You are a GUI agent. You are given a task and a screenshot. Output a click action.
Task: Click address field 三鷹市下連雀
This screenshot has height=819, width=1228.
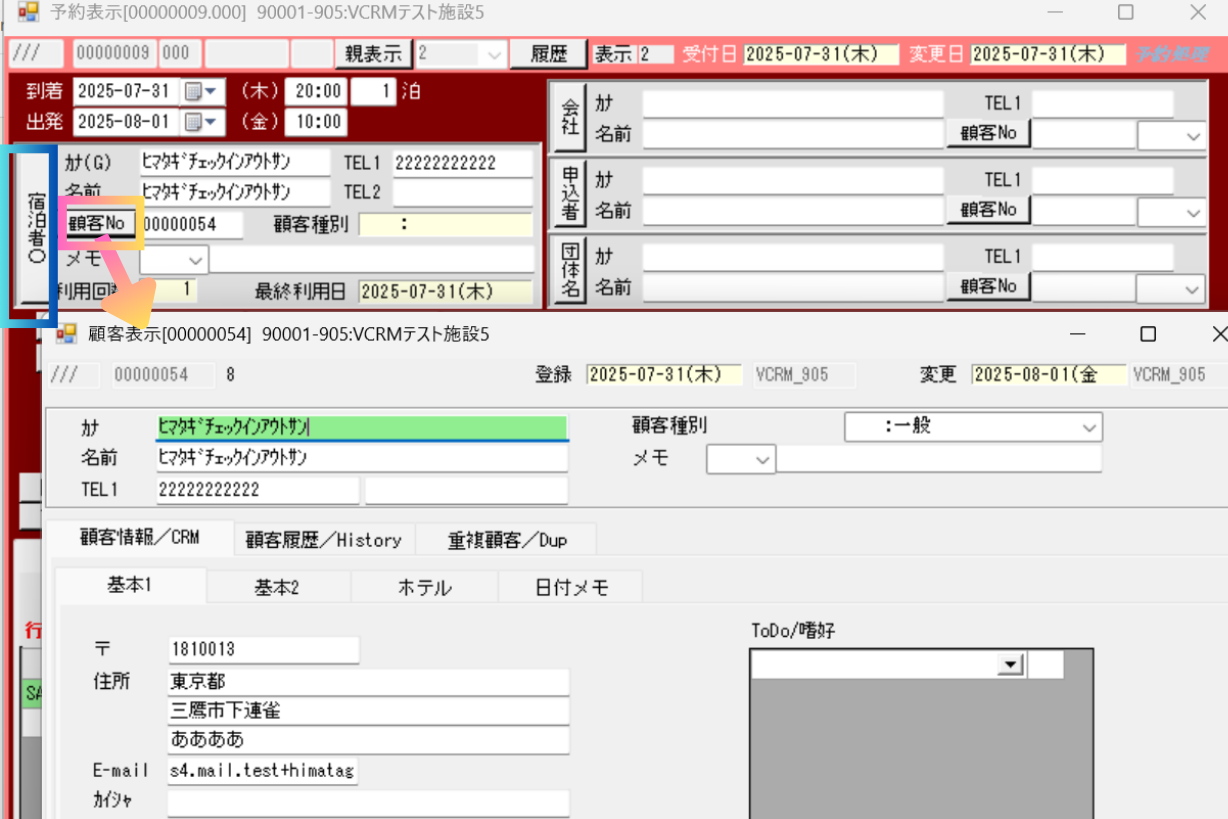tap(369, 711)
